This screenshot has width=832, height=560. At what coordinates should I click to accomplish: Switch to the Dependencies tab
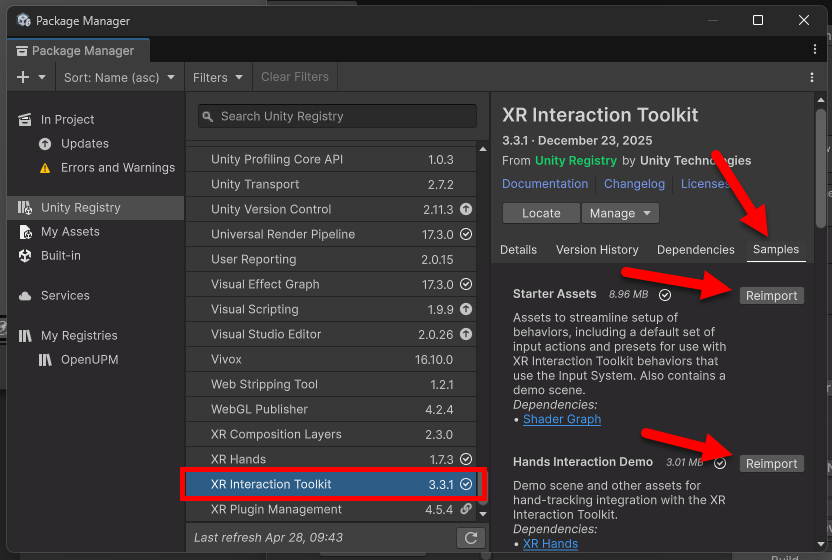pos(696,249)
